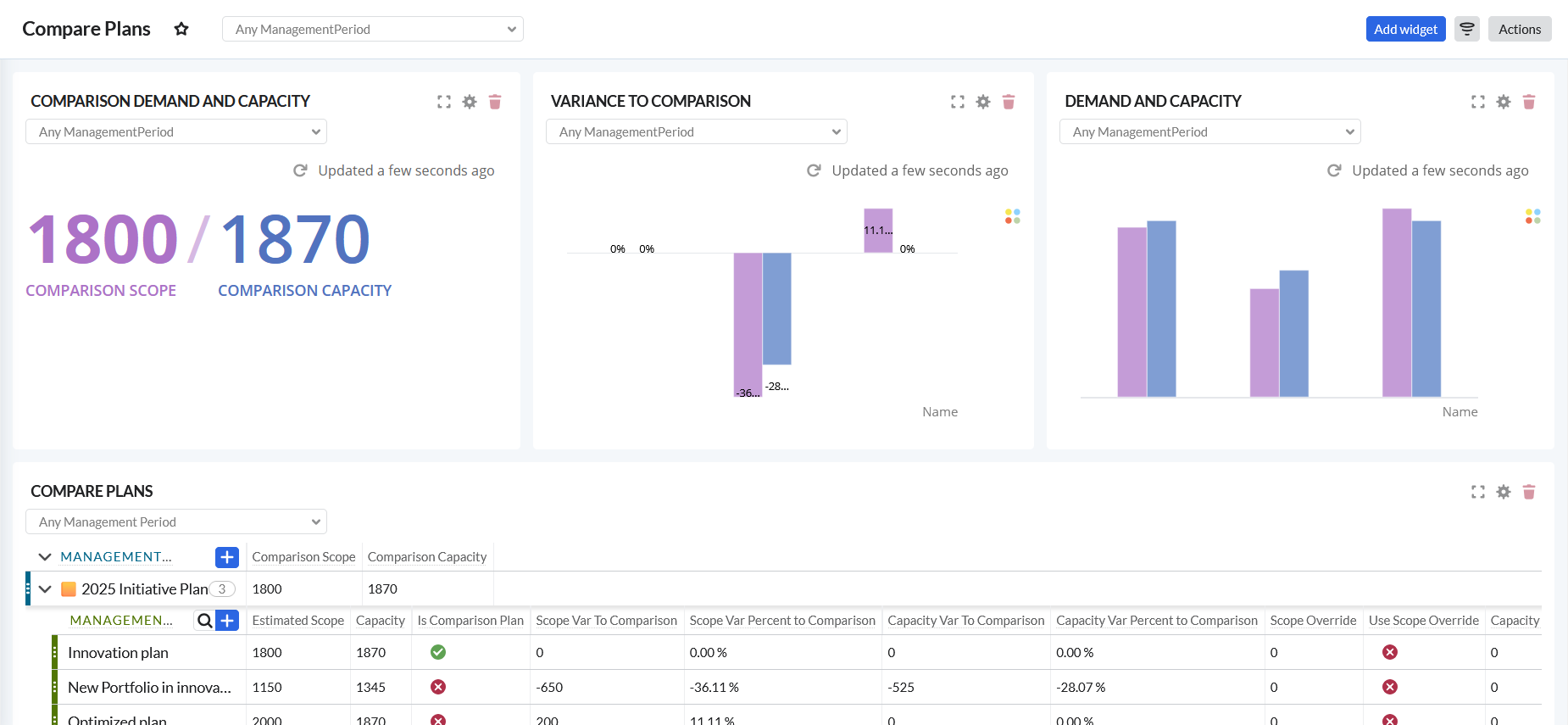Open the dashboard filter icon beside Add widget
1568x725 pixels.
(x=1466, y=29)
